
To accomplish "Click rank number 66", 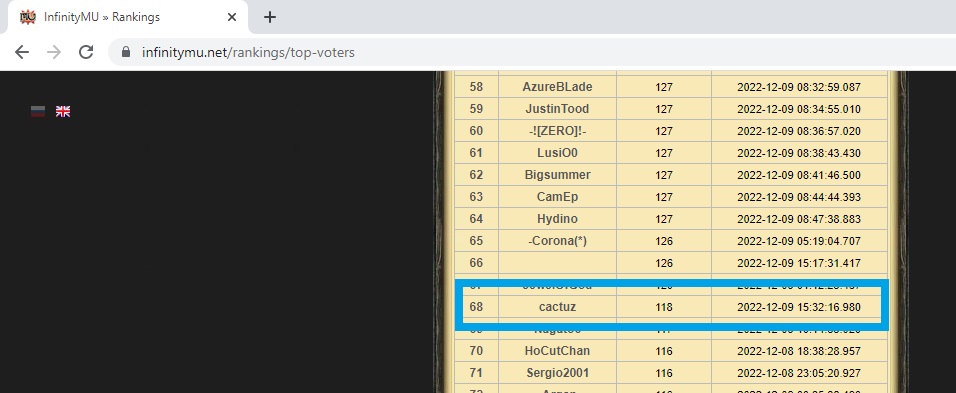I will point(476,263).
